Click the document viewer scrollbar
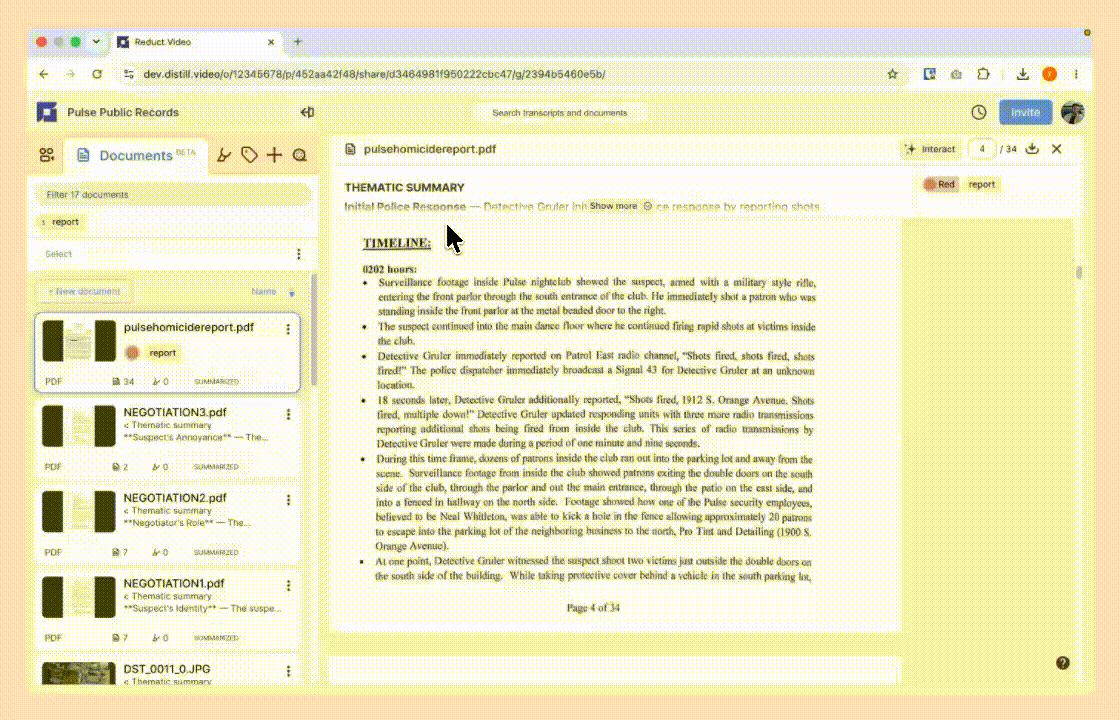 click(x=1079, y=273)
